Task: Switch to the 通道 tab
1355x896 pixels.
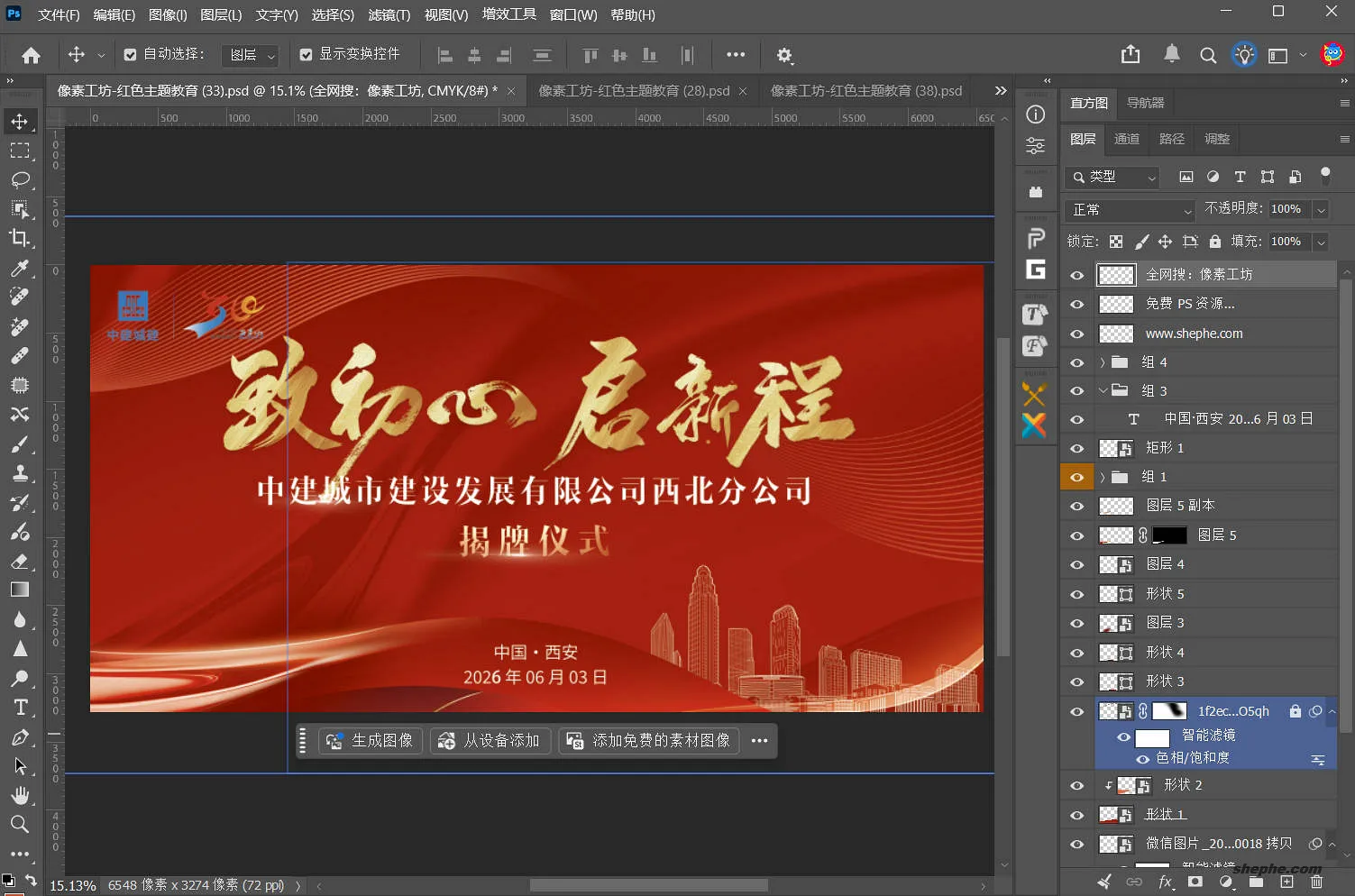Action: pyautogui.click(x=1127, y=139)
